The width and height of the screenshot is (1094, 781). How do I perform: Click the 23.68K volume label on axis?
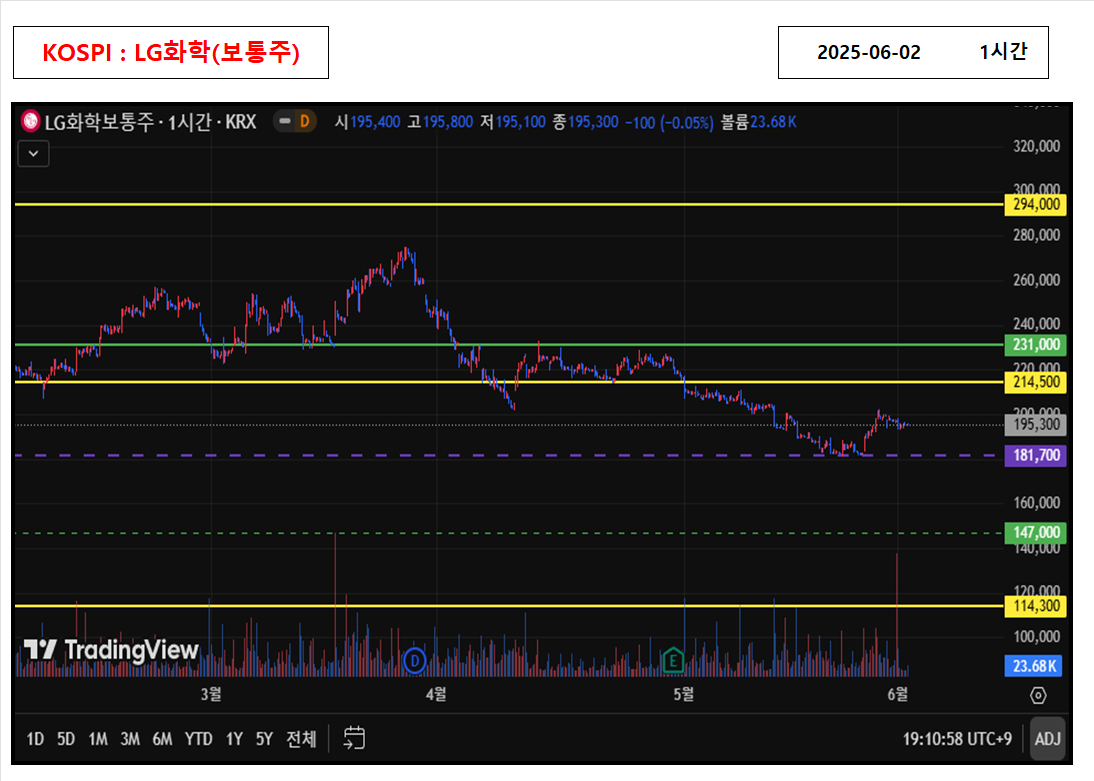click(1034, 666)
